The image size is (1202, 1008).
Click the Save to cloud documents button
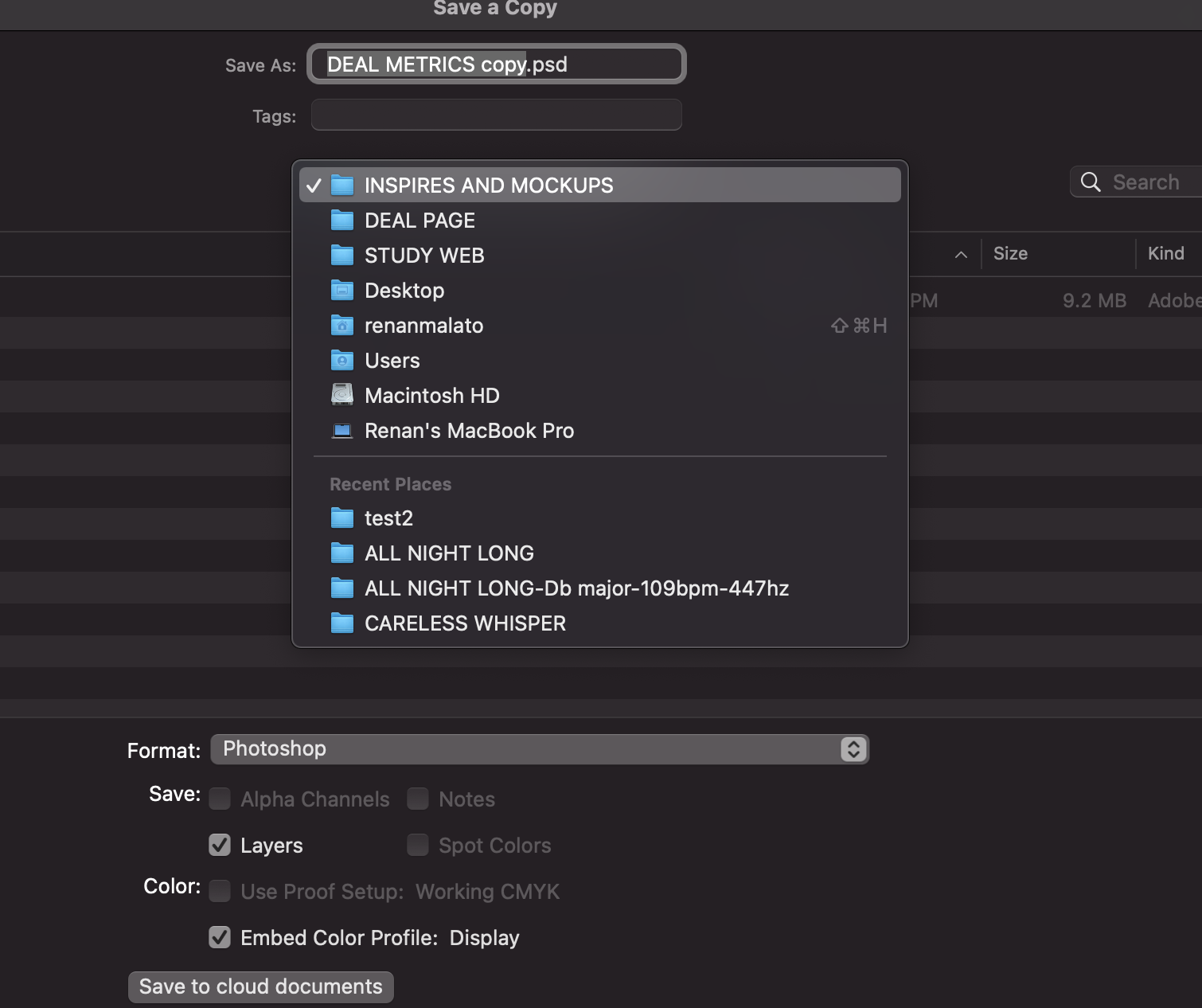pyautogui.click(x=260, y=987)
